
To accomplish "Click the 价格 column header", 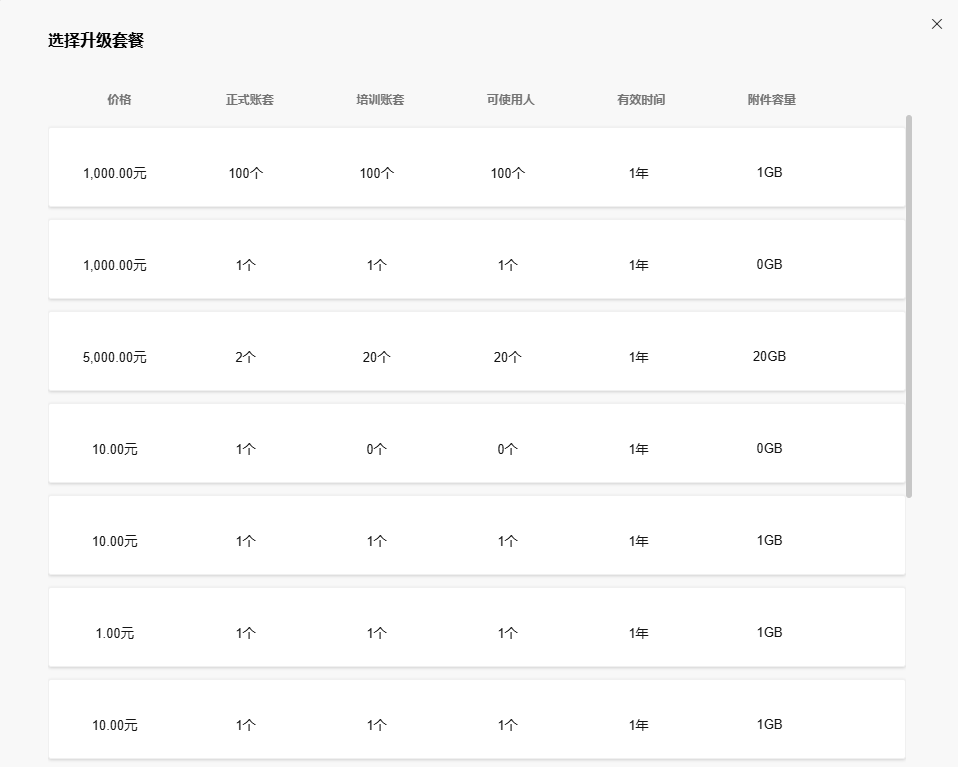I will 119,100.
